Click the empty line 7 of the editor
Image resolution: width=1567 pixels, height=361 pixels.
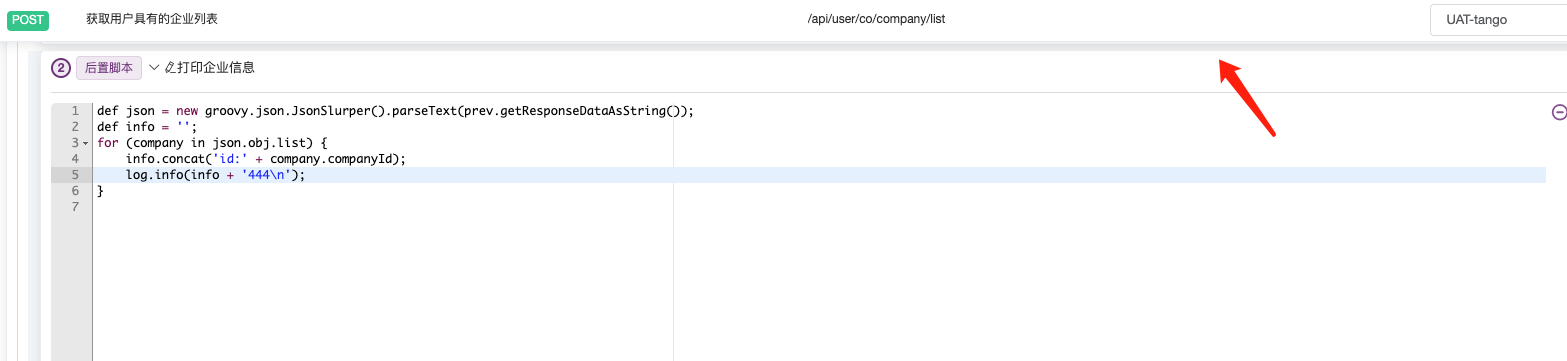point(820,207)
